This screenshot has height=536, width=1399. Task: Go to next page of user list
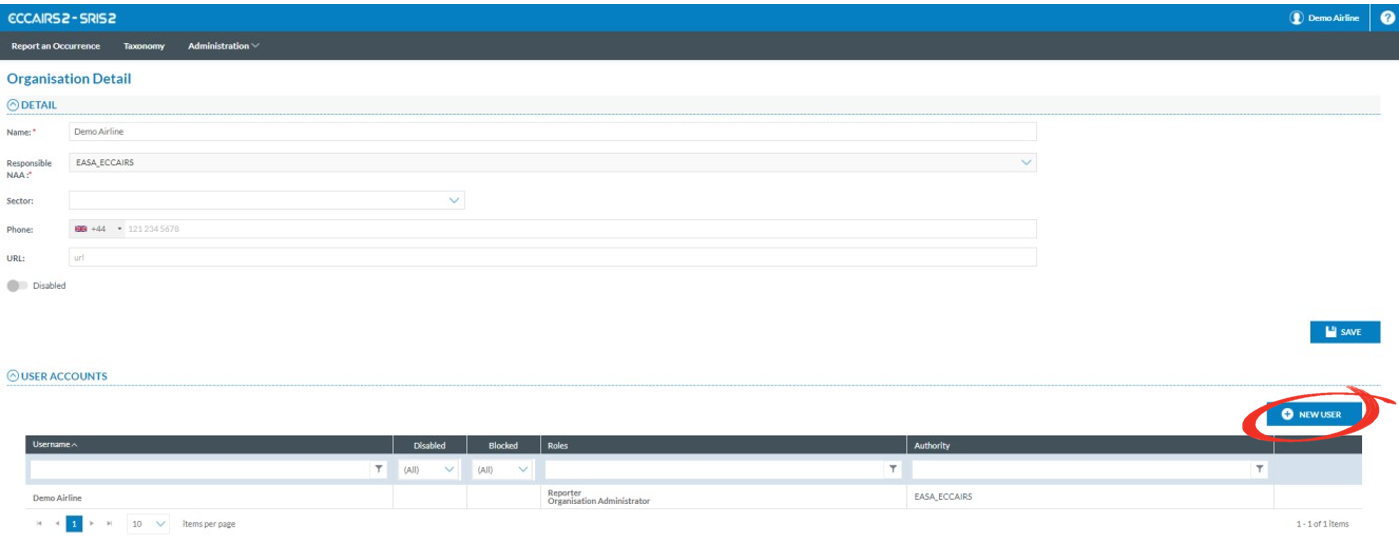point(92,524)
